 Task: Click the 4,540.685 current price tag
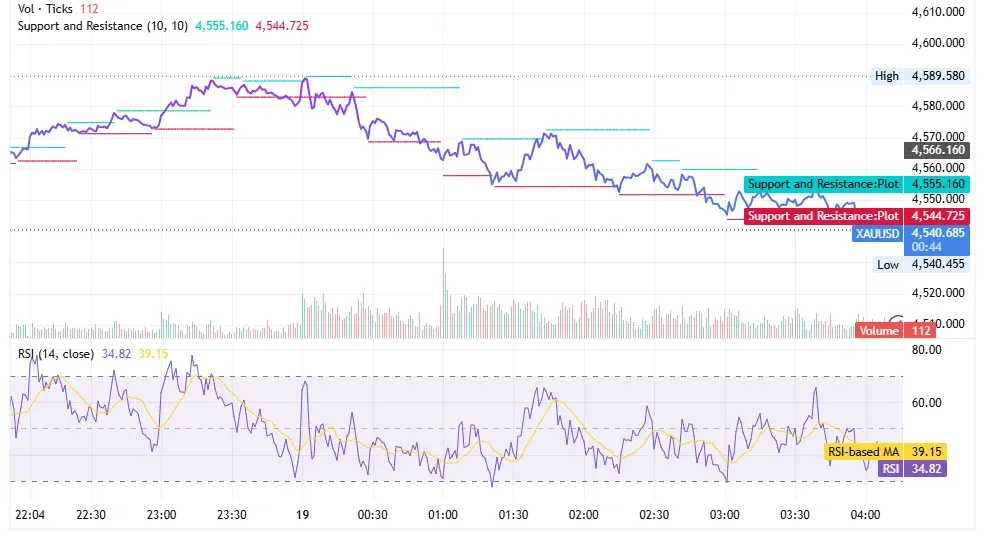[x=937, y=233]
